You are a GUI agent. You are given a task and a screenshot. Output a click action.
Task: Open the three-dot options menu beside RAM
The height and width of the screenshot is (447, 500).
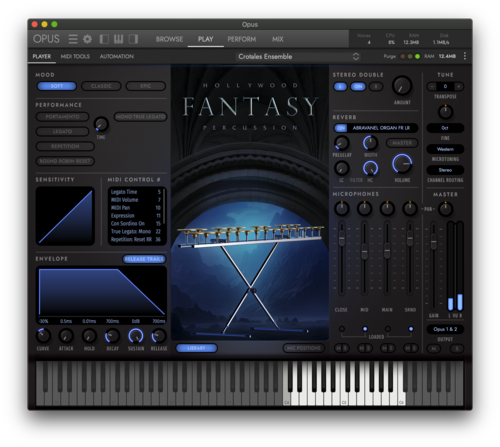click(465, 56)
